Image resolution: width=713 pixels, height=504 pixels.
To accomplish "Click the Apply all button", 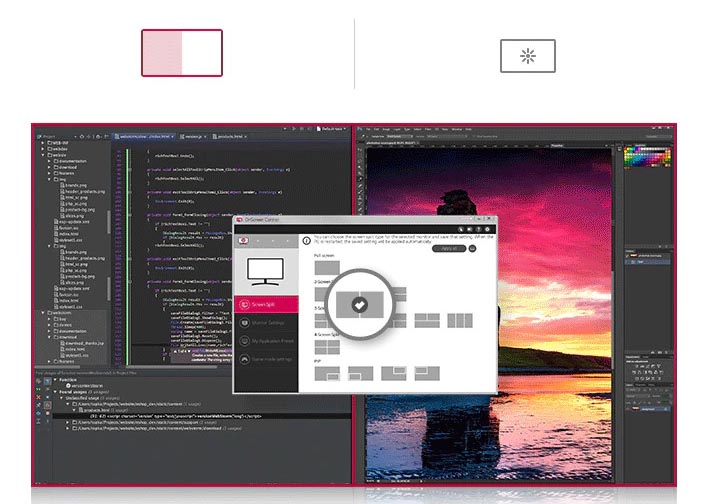I will pyautogui.click(x=449, y=248).
